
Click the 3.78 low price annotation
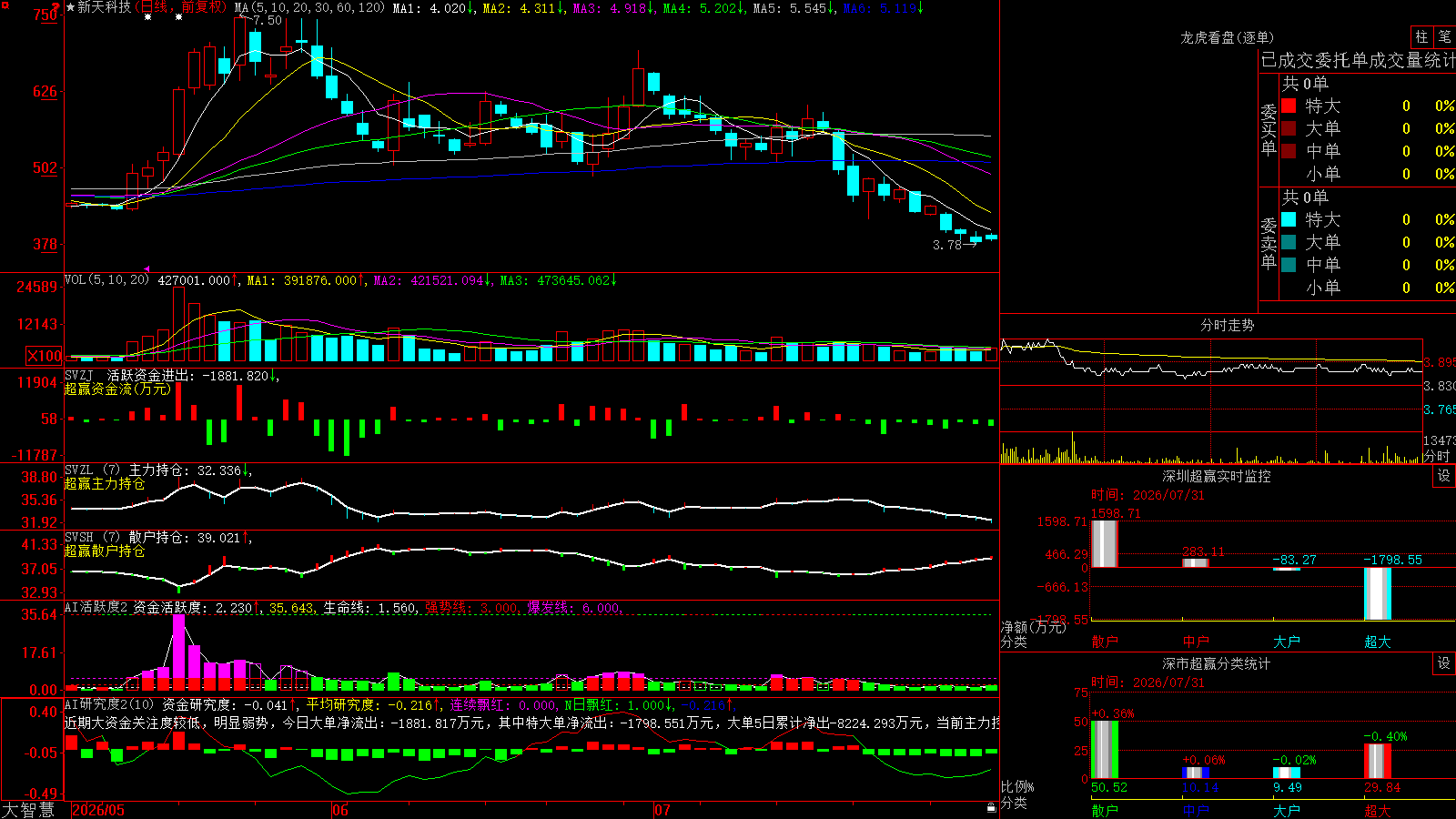[x=947, y=245]
